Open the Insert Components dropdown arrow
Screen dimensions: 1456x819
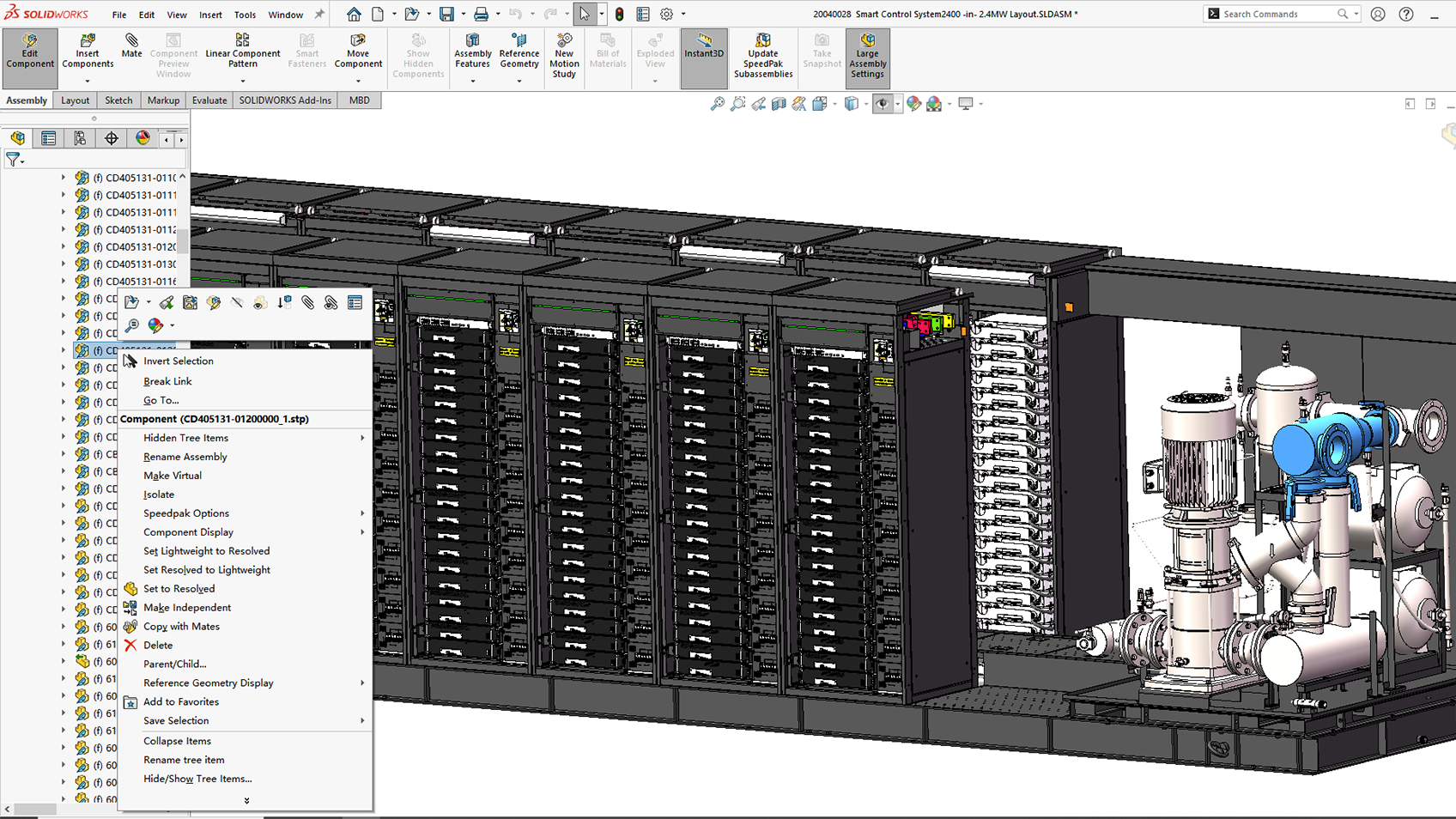tap(88, 82)
